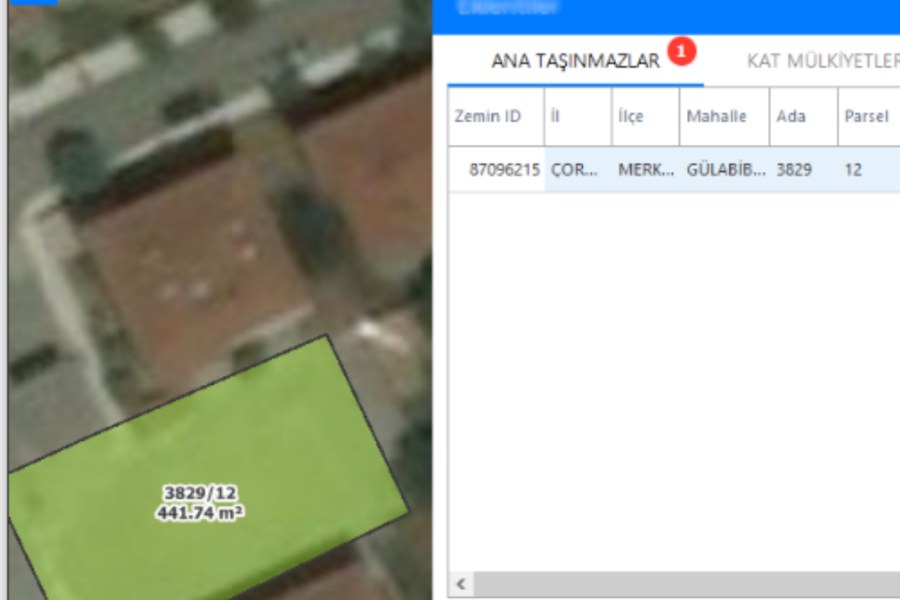This screenshot has height=600, width=900.
Task: Select the Ada cell showing 3829
Action: tap(804, 170)
